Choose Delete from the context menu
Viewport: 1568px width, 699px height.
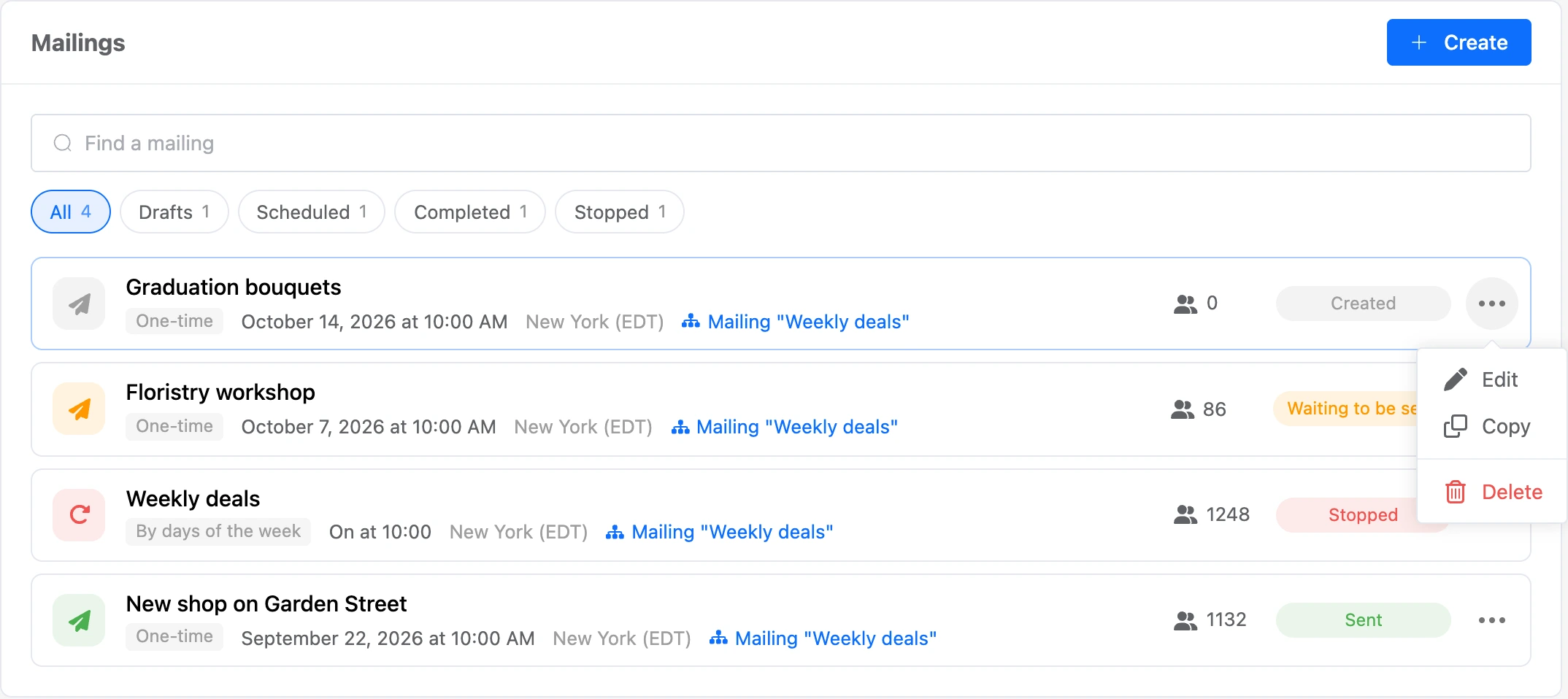click(1492, 492)
